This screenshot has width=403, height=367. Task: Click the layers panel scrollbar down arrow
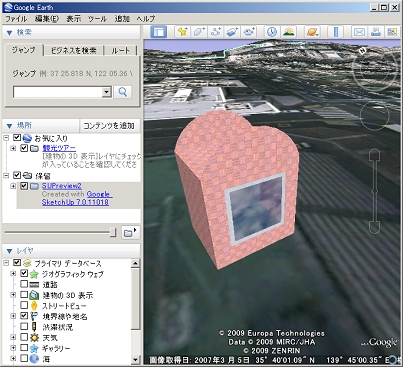pos(135,360)
